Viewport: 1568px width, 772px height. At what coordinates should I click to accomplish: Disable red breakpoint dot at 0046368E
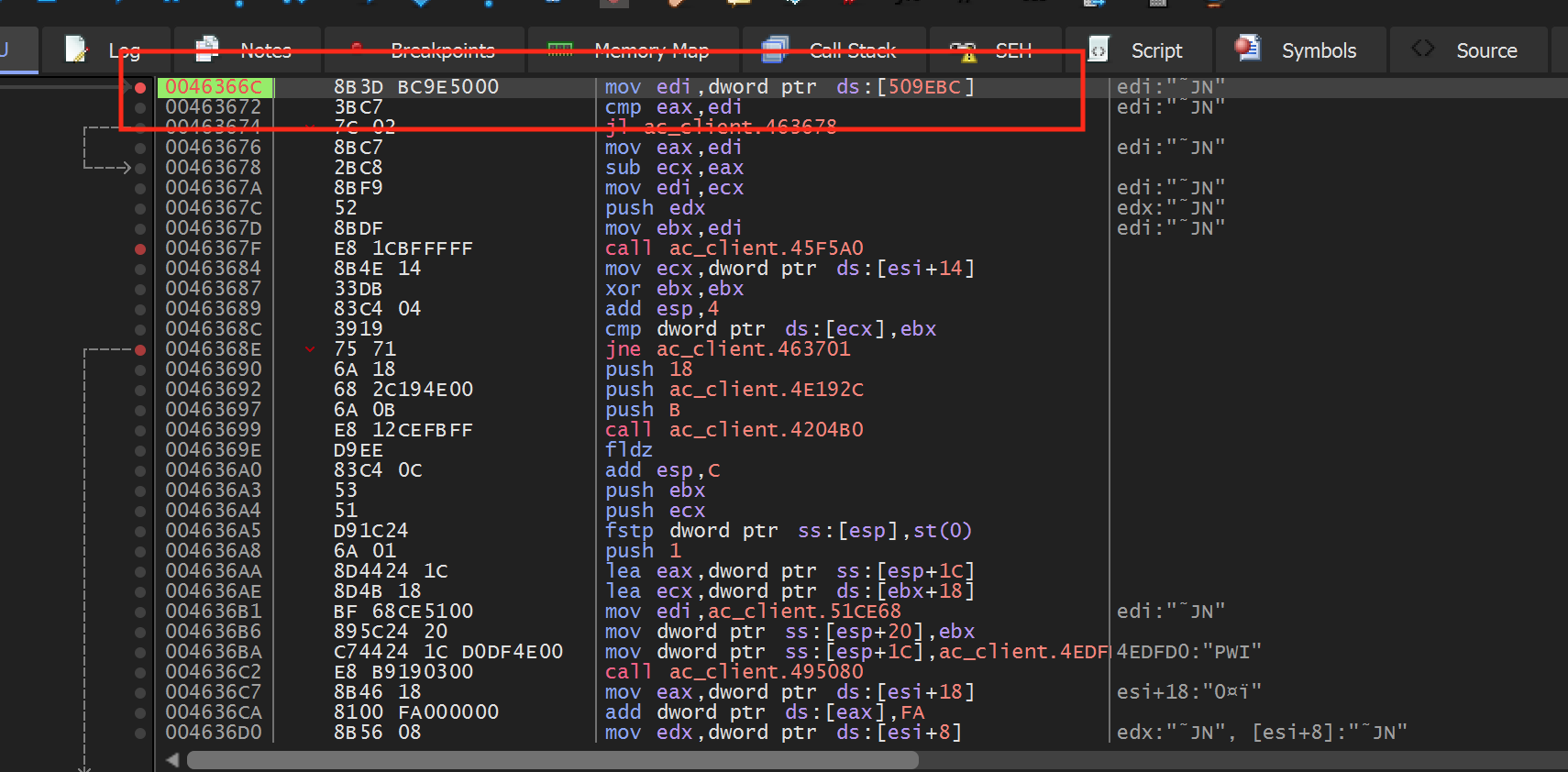(x=140, y=349)
